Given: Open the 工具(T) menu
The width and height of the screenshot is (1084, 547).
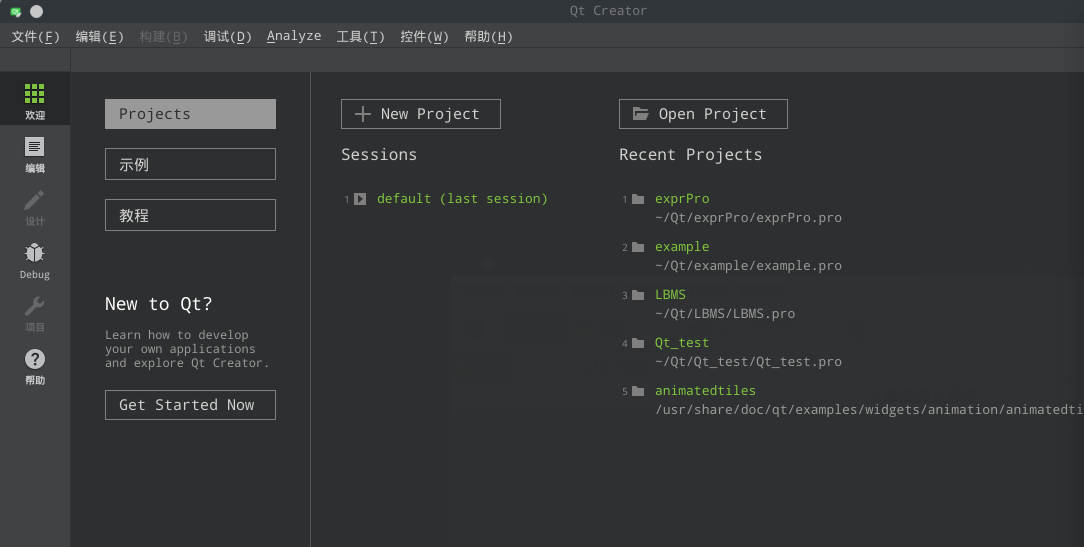Looking at the screenshot, I should pyautogui.click(x=360, y=37).
